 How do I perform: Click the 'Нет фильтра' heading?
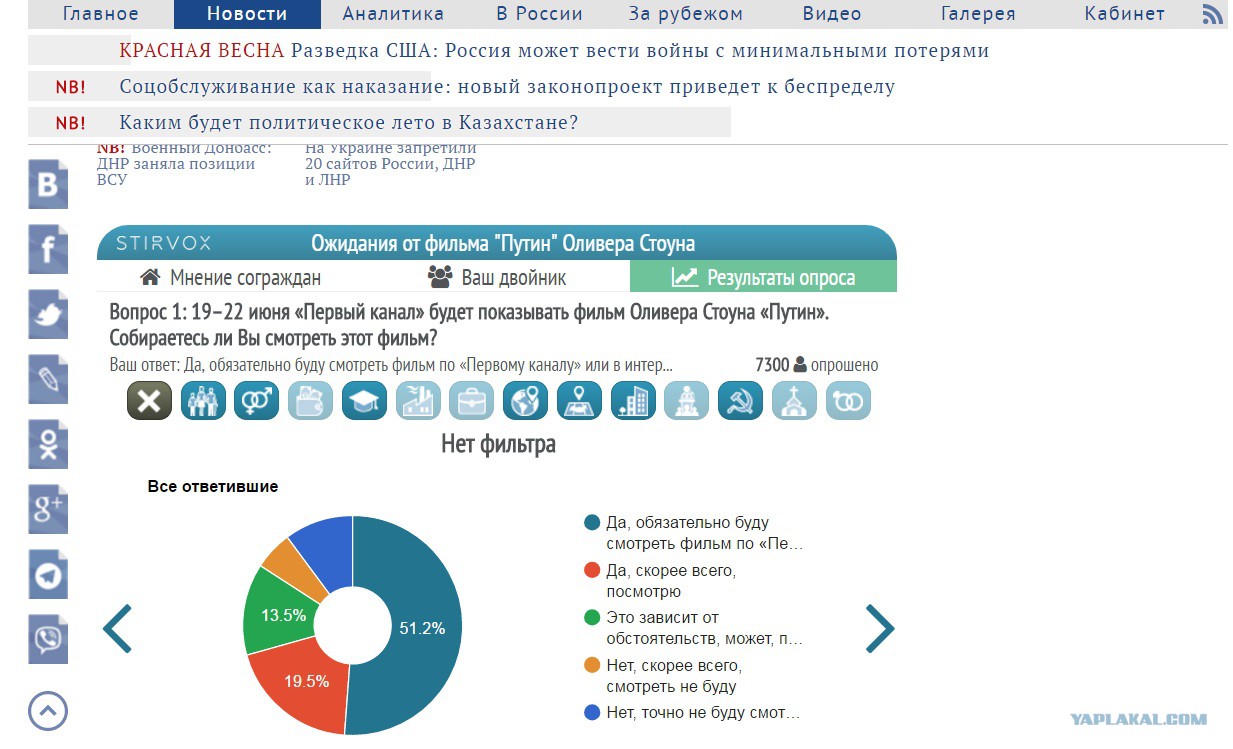click(498, 444)
